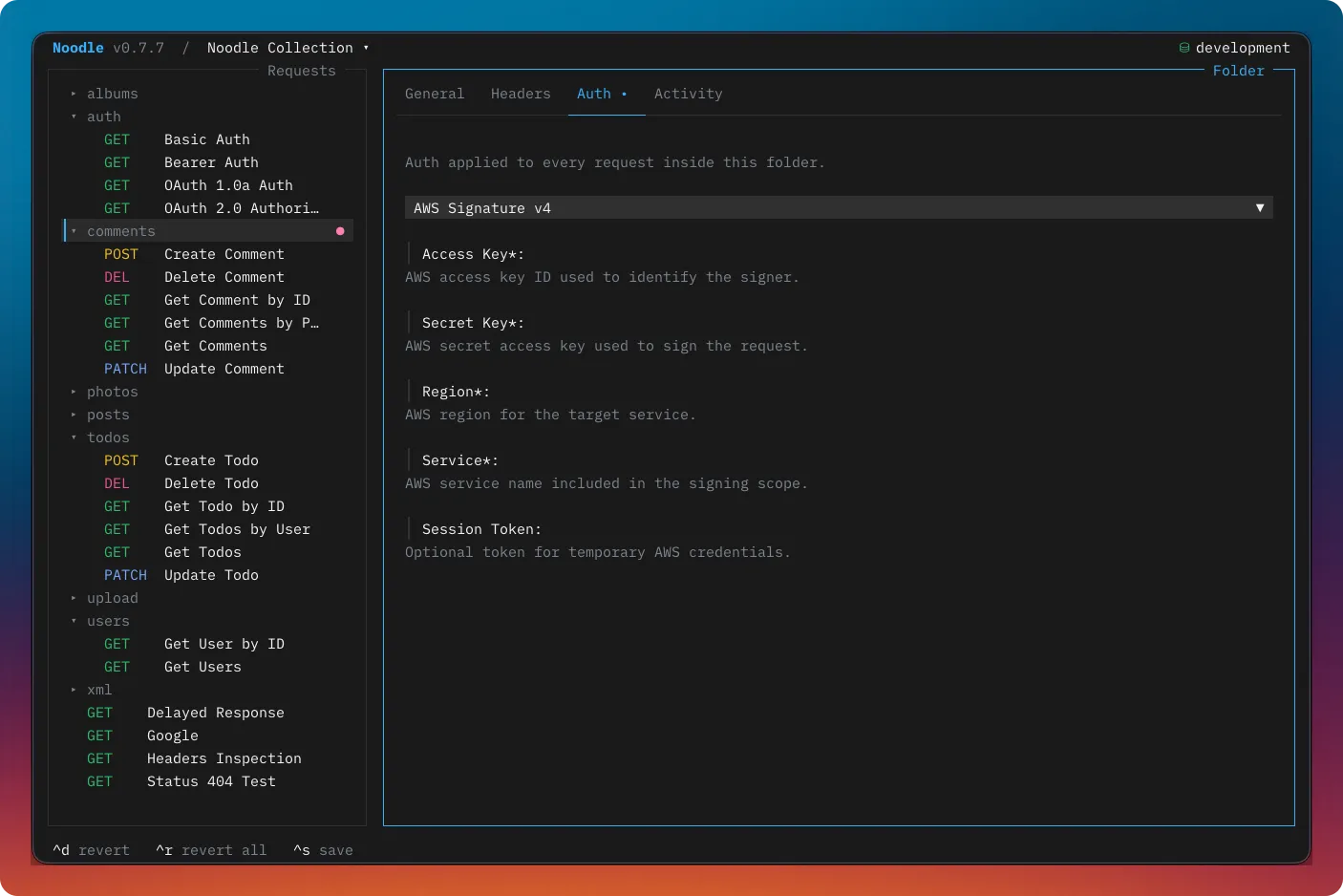Switch to the General tab
This screenshot has width=1343, height=896.
(x=435, y=94)
